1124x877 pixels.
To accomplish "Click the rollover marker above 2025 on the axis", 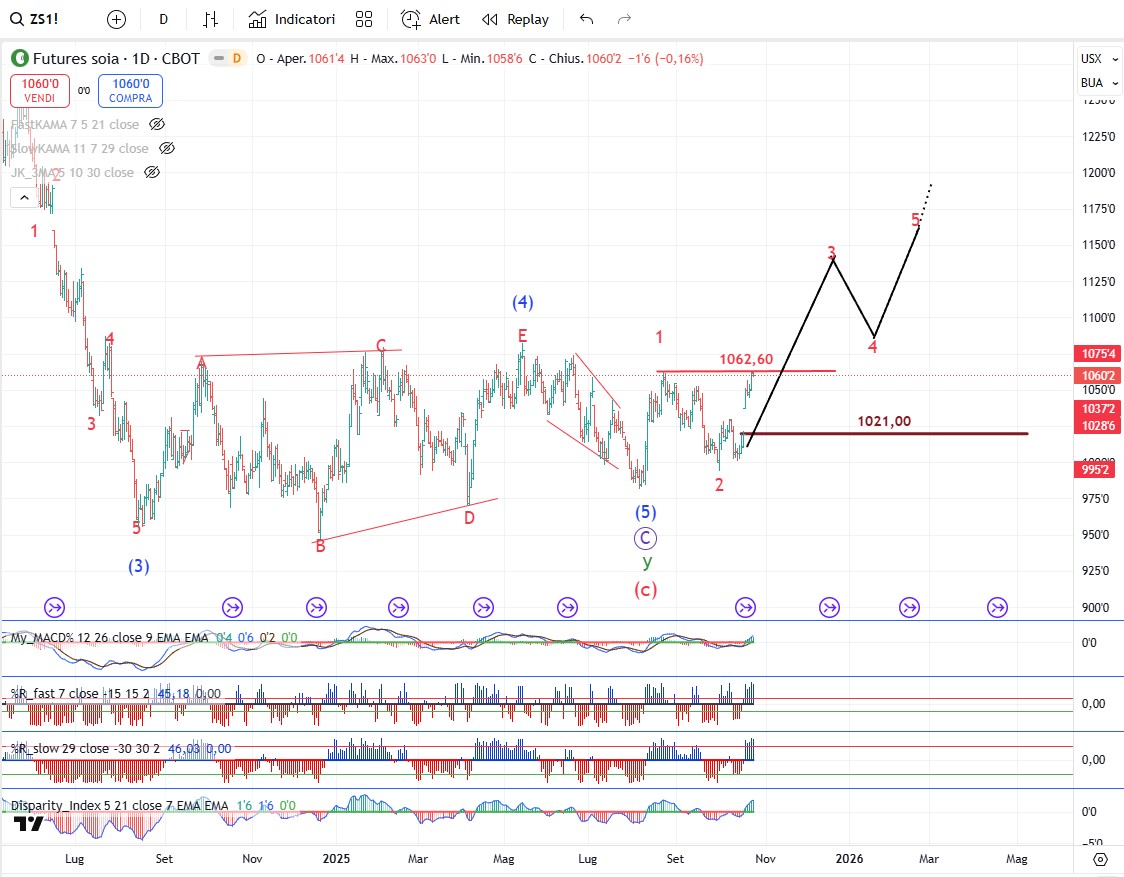I will point(316,608).
